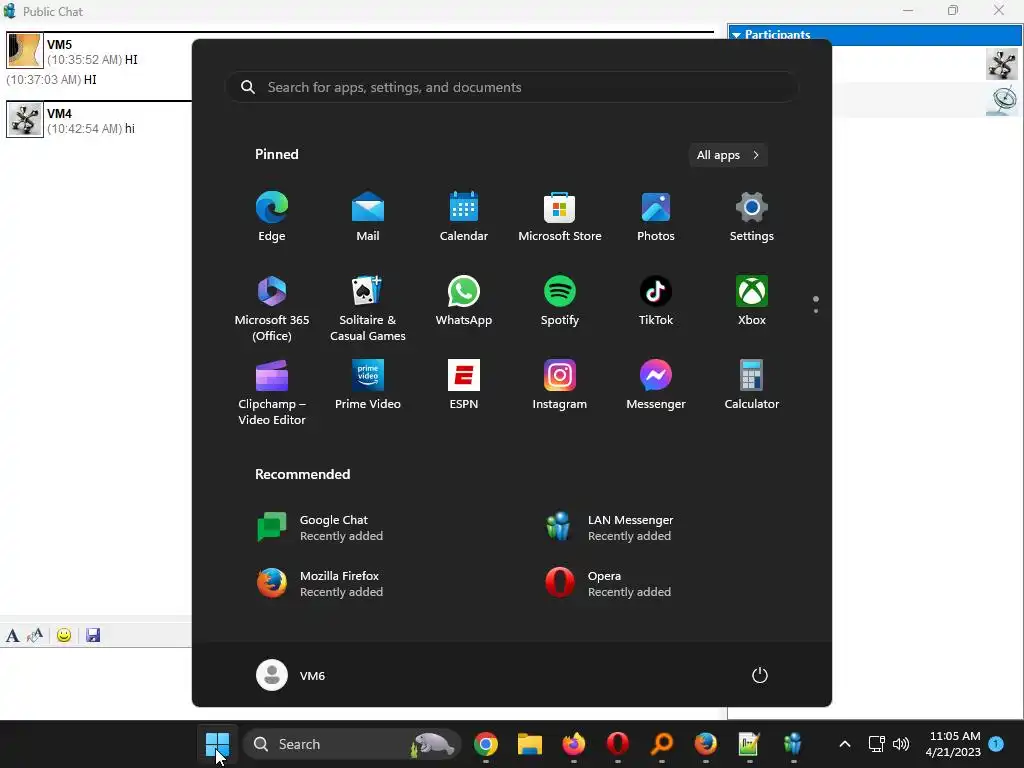Screen dimensions: 1024x768
Task: Open File Explorer from taskbar
Action: (530, 744)
